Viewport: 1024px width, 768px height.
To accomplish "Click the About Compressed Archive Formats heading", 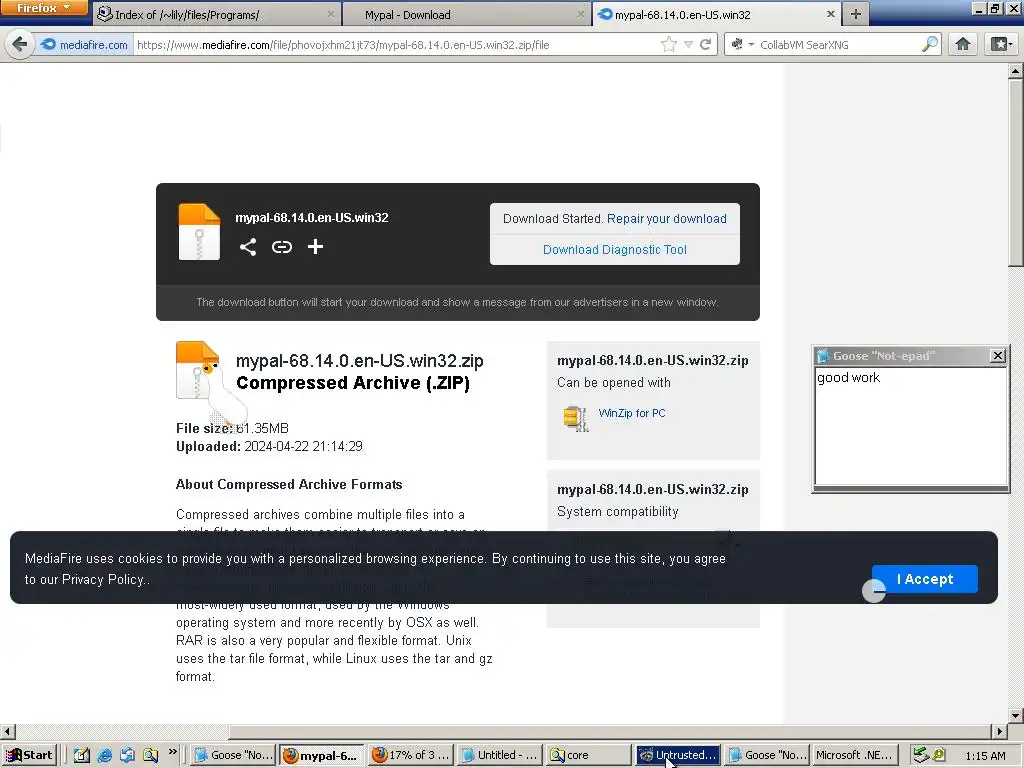I will [289, 485].
